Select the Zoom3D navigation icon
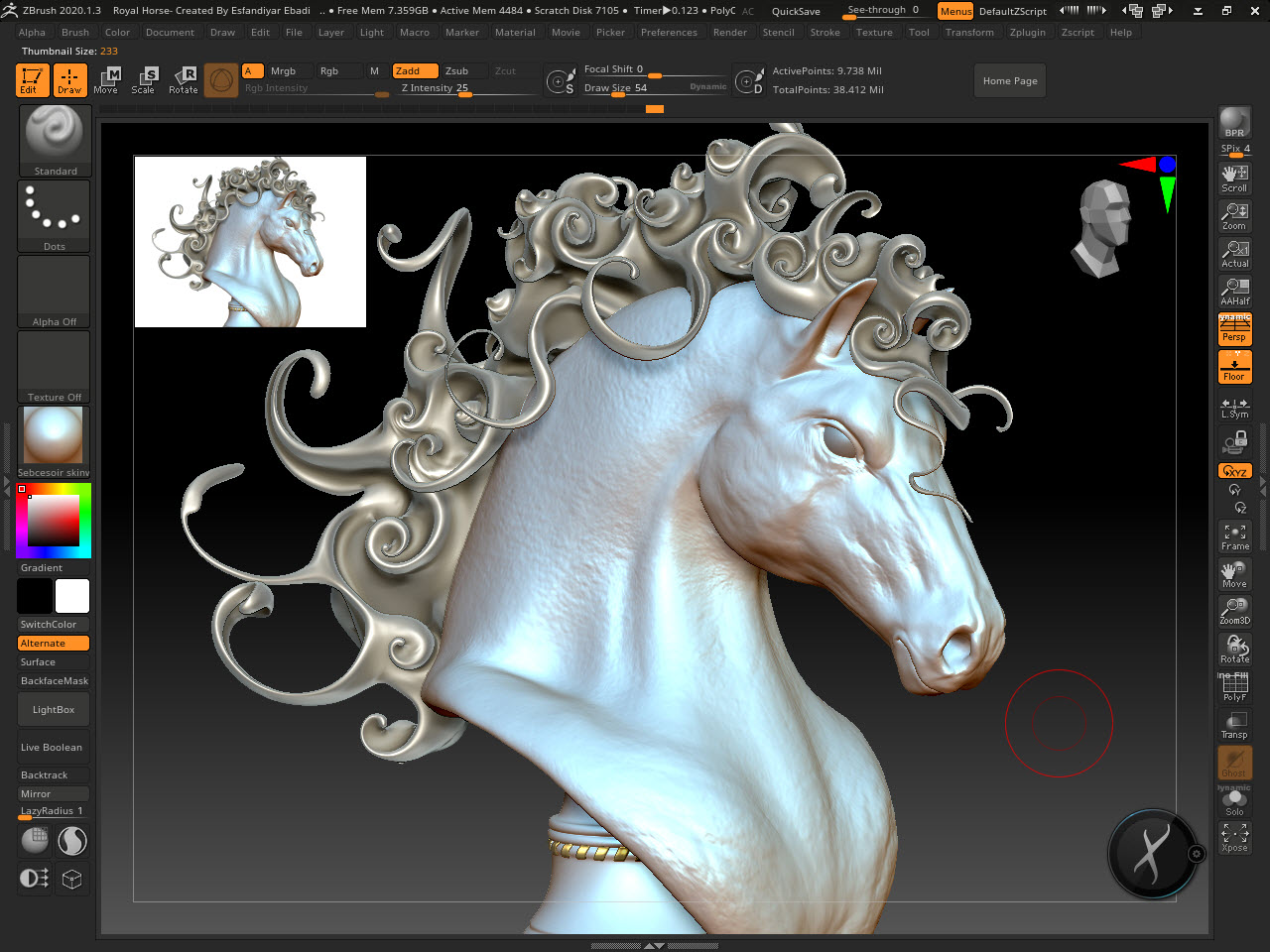Viewport: 1270px width, 952px height. (x=1234, y=611)
